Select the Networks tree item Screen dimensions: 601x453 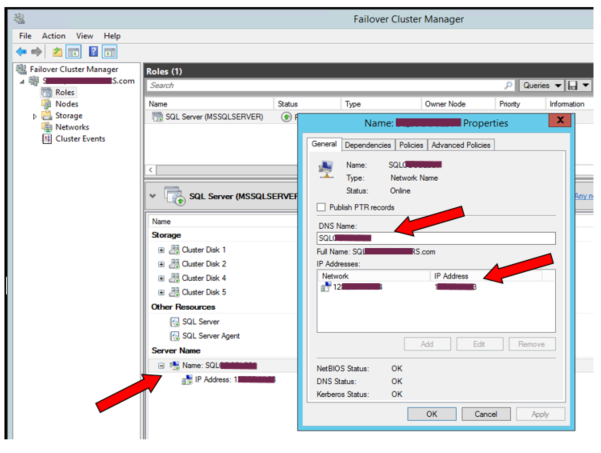[x=72, y=127]
